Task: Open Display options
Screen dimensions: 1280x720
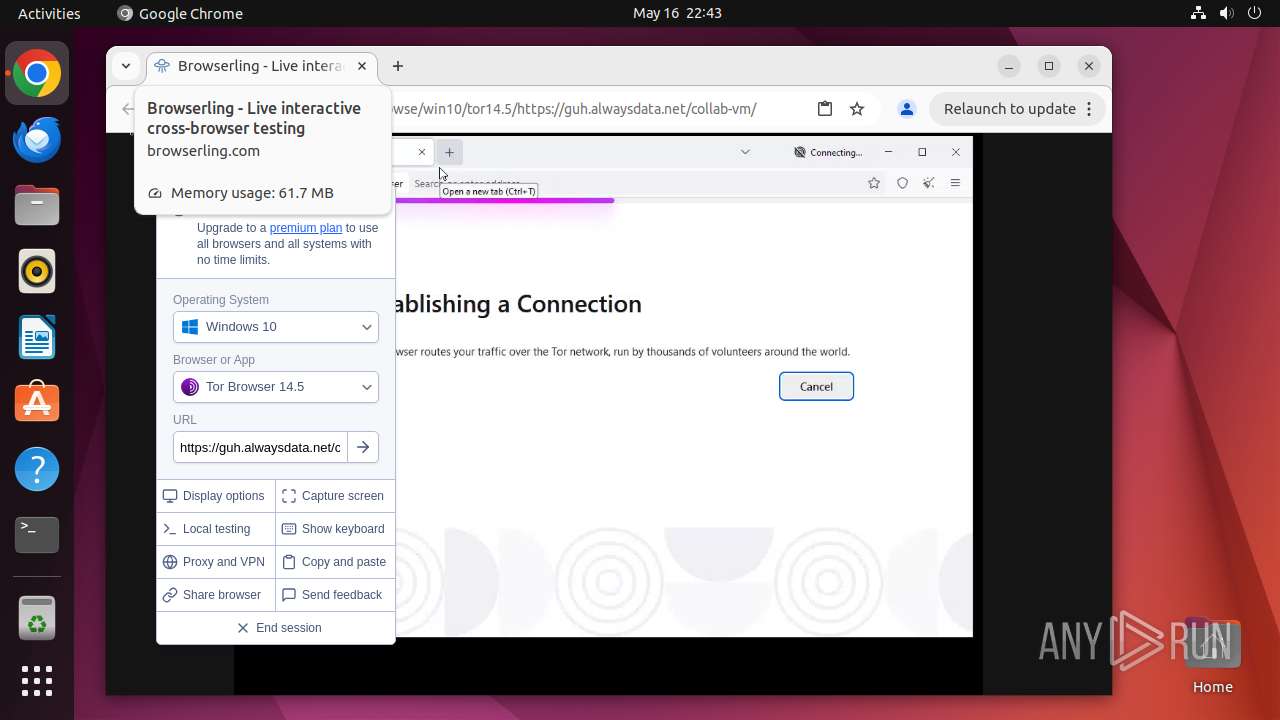Action: (x=215, y=496)
